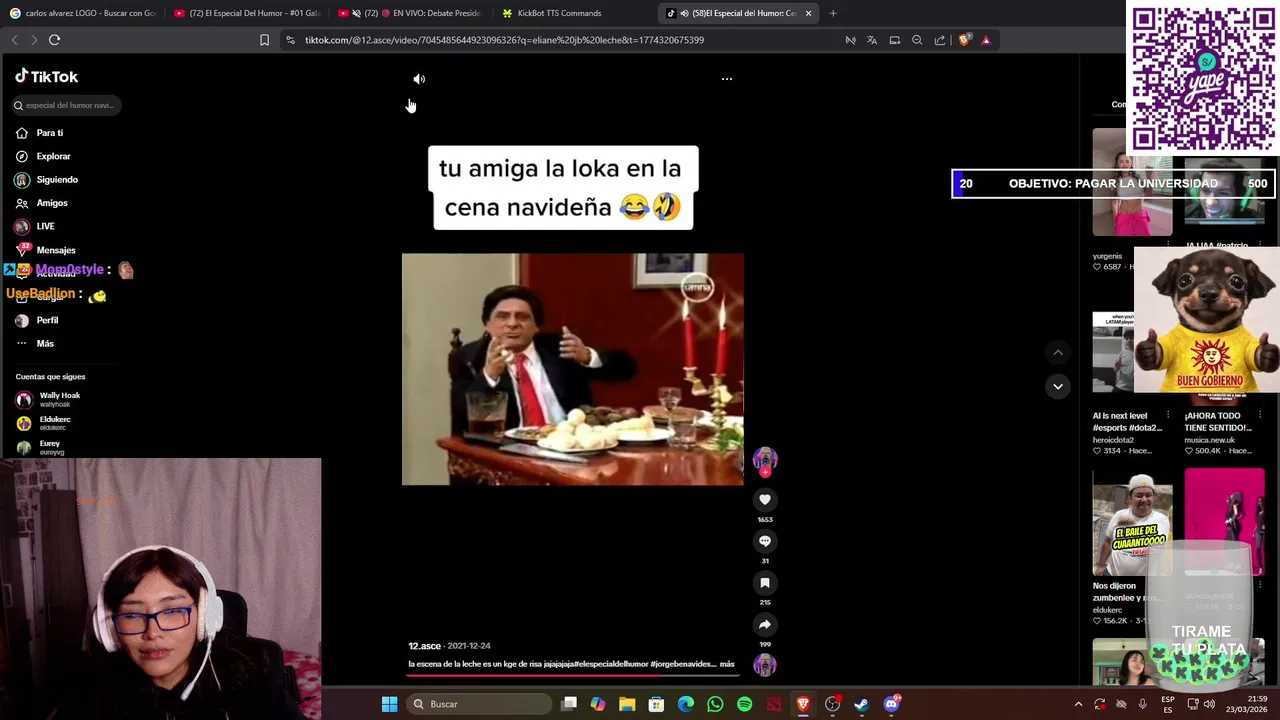Screen dimensions: 1280x720
Task: Open the Windows Start menu
Action: coord(389,704)
